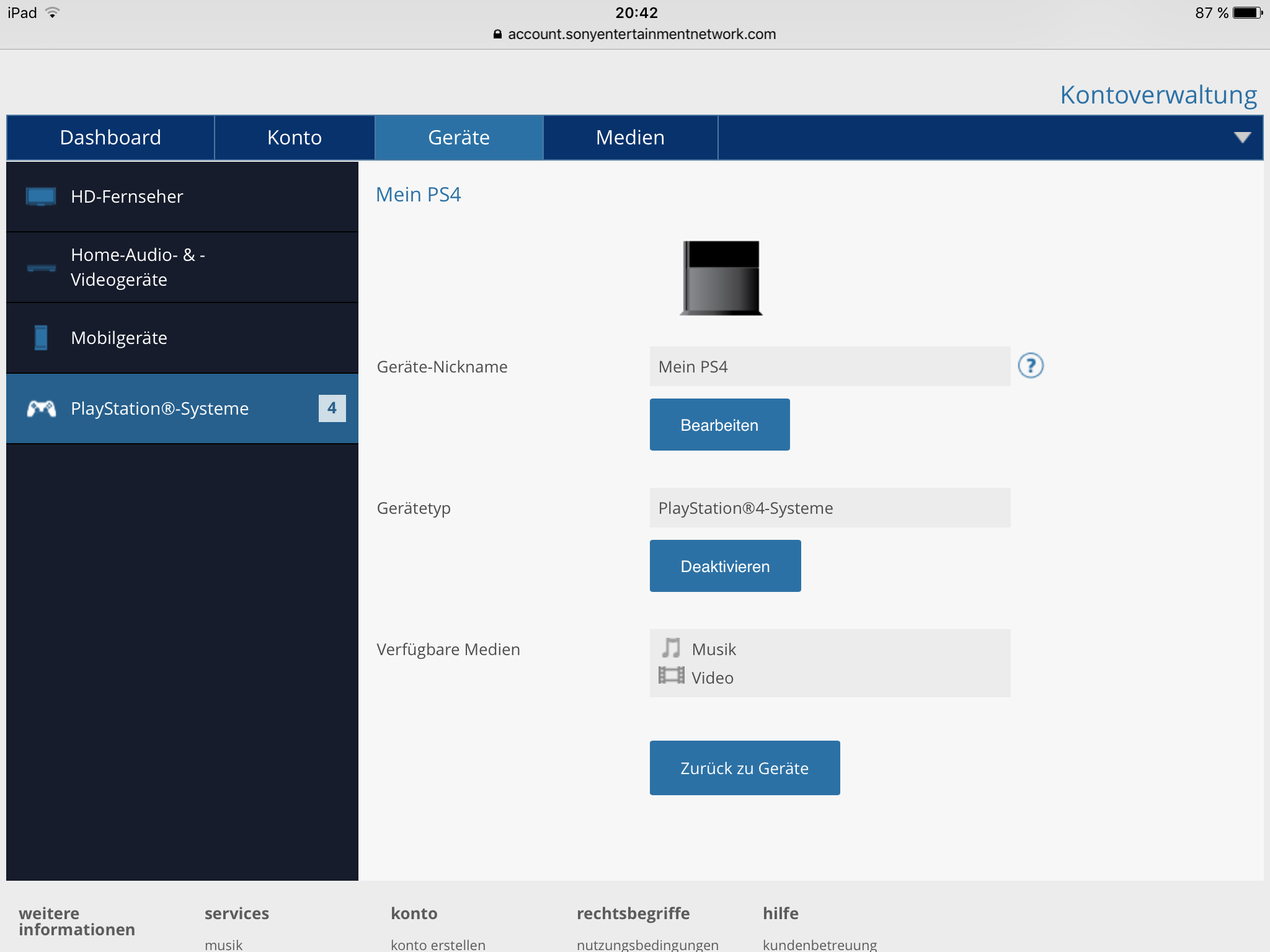Select the Geräte tab

[459, 138]
